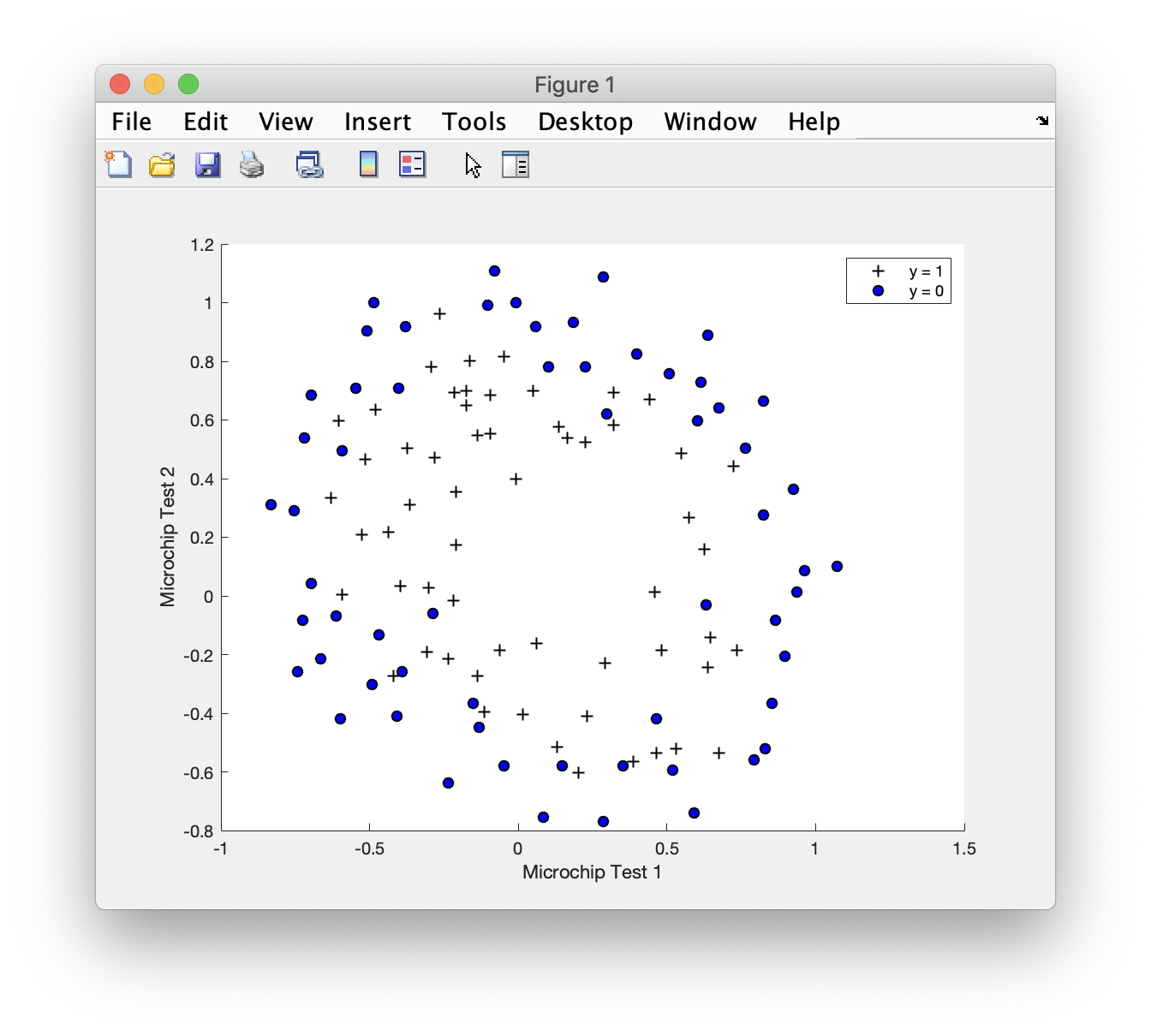Click the y-axis tick label -0.8
Image resolution: width=1151 pixels, height=1036 pixels.
pyautogui.click(x=199, y=831)
